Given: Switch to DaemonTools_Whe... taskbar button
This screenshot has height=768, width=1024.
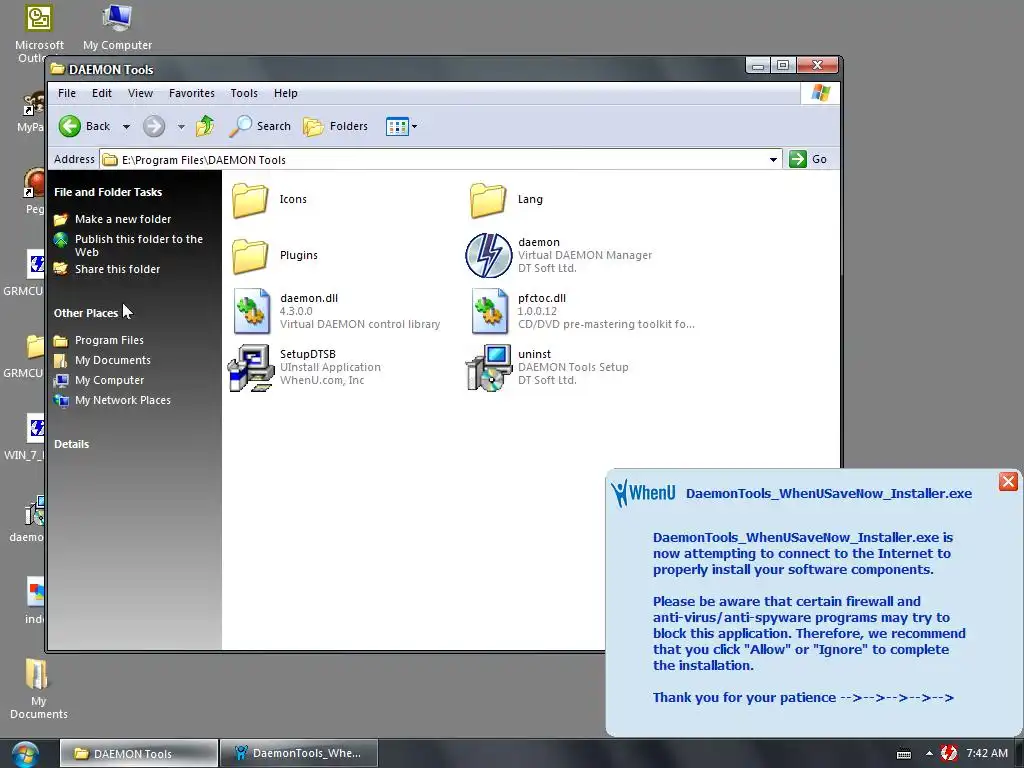Looking at the screenshot, I should [x=298, y=754].
